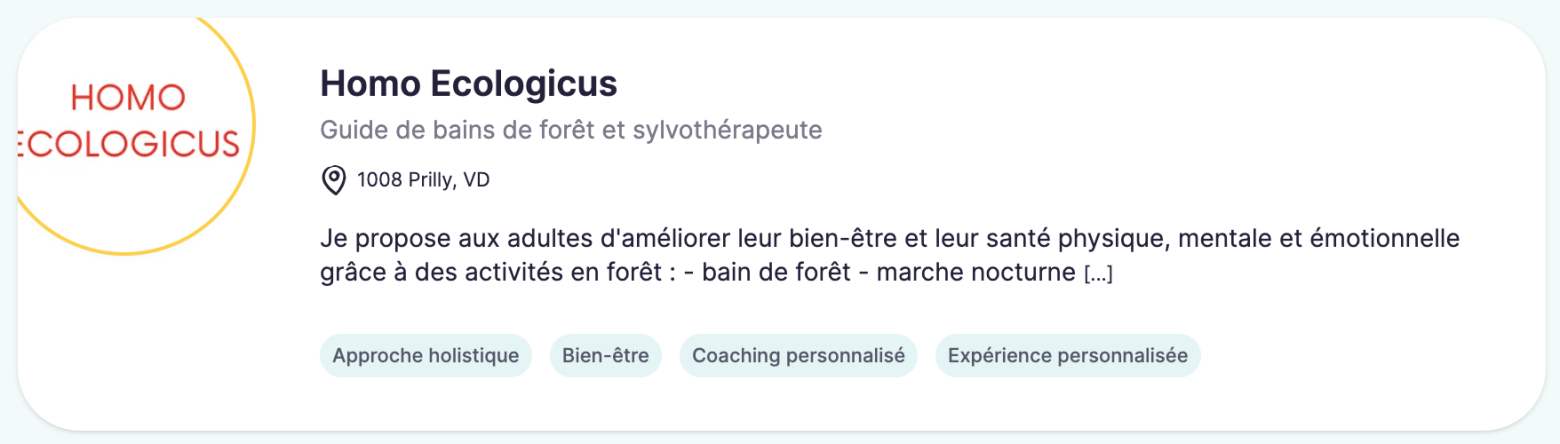Open the Homo Ecologicus profile title
Viewport: 1560px width, 444px height.
click(469, 84)
